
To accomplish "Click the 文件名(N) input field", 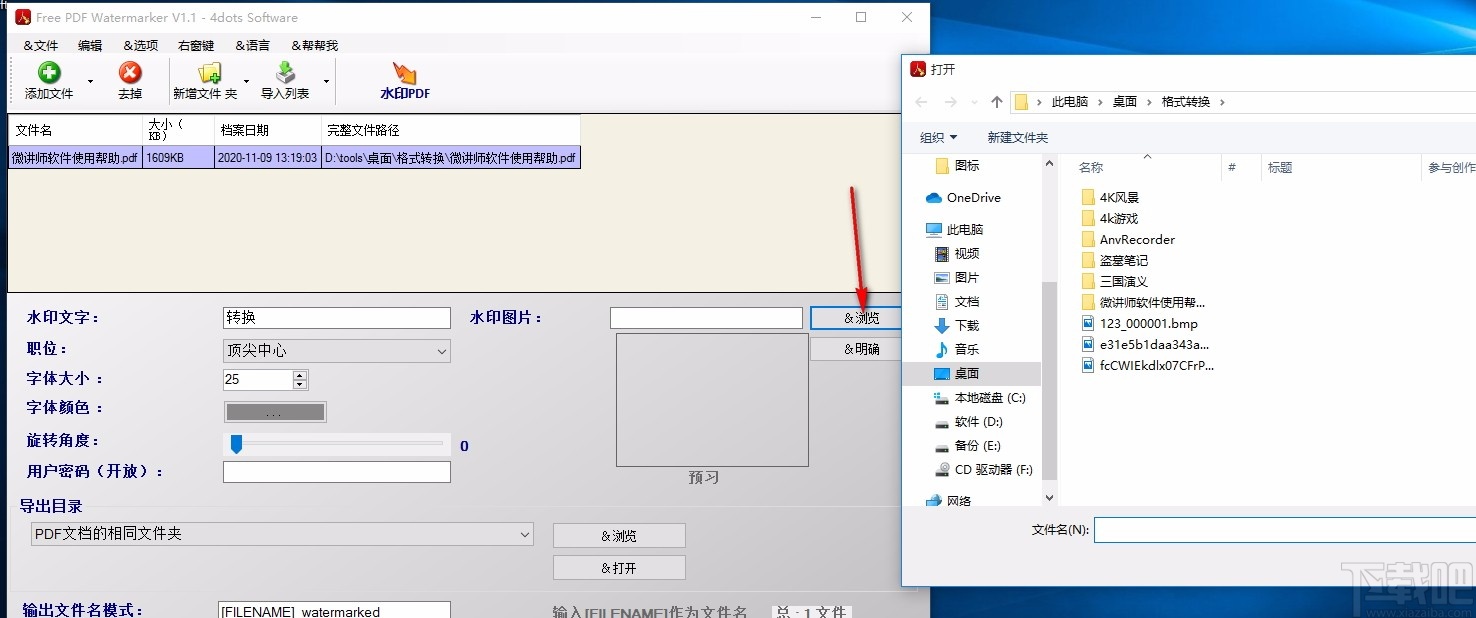I will 1285,530.
